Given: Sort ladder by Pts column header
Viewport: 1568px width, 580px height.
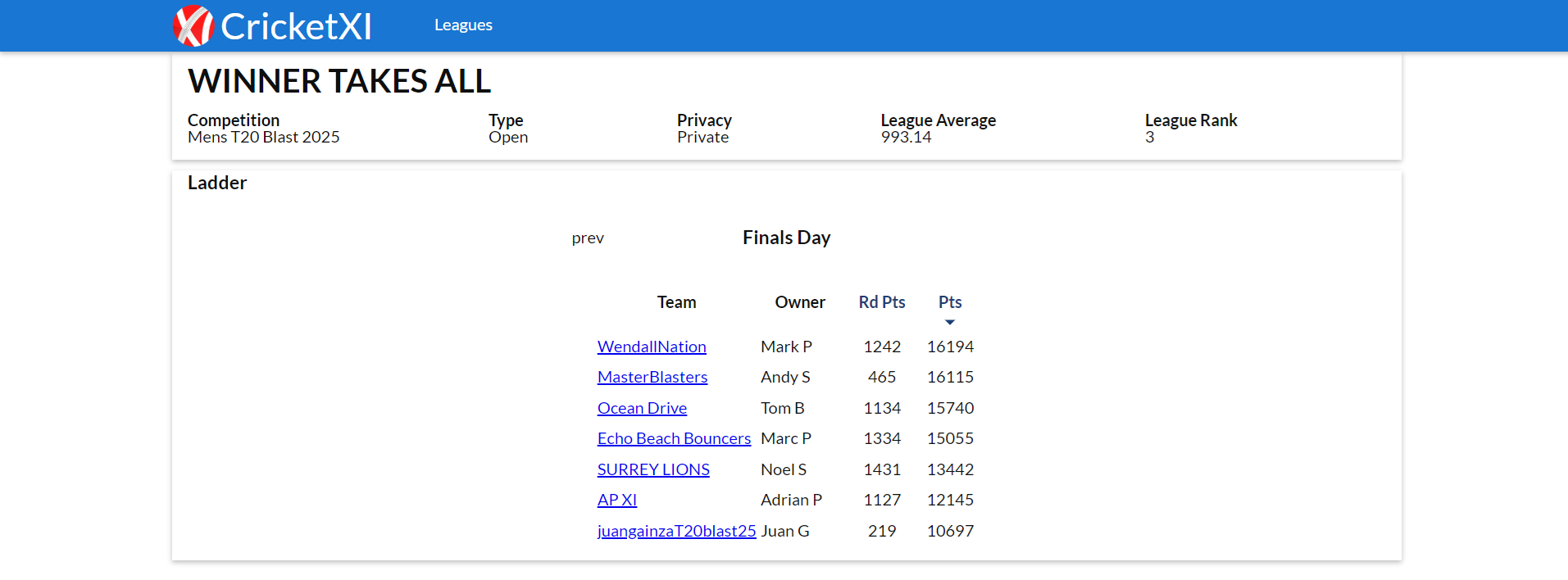Looking at the screenshot, I should 949,302.
